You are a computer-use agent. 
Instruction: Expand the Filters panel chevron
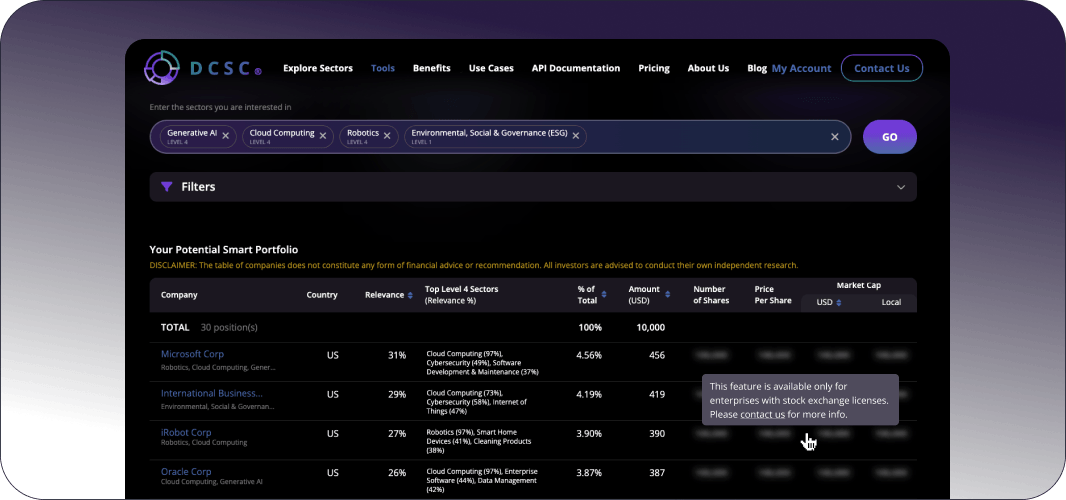(901, 187)
